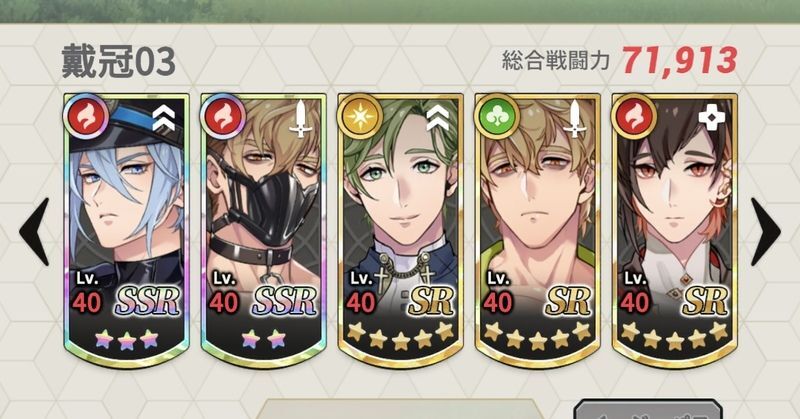
Task: Tap total combat power value 71,913
Action: pos(679,61)
